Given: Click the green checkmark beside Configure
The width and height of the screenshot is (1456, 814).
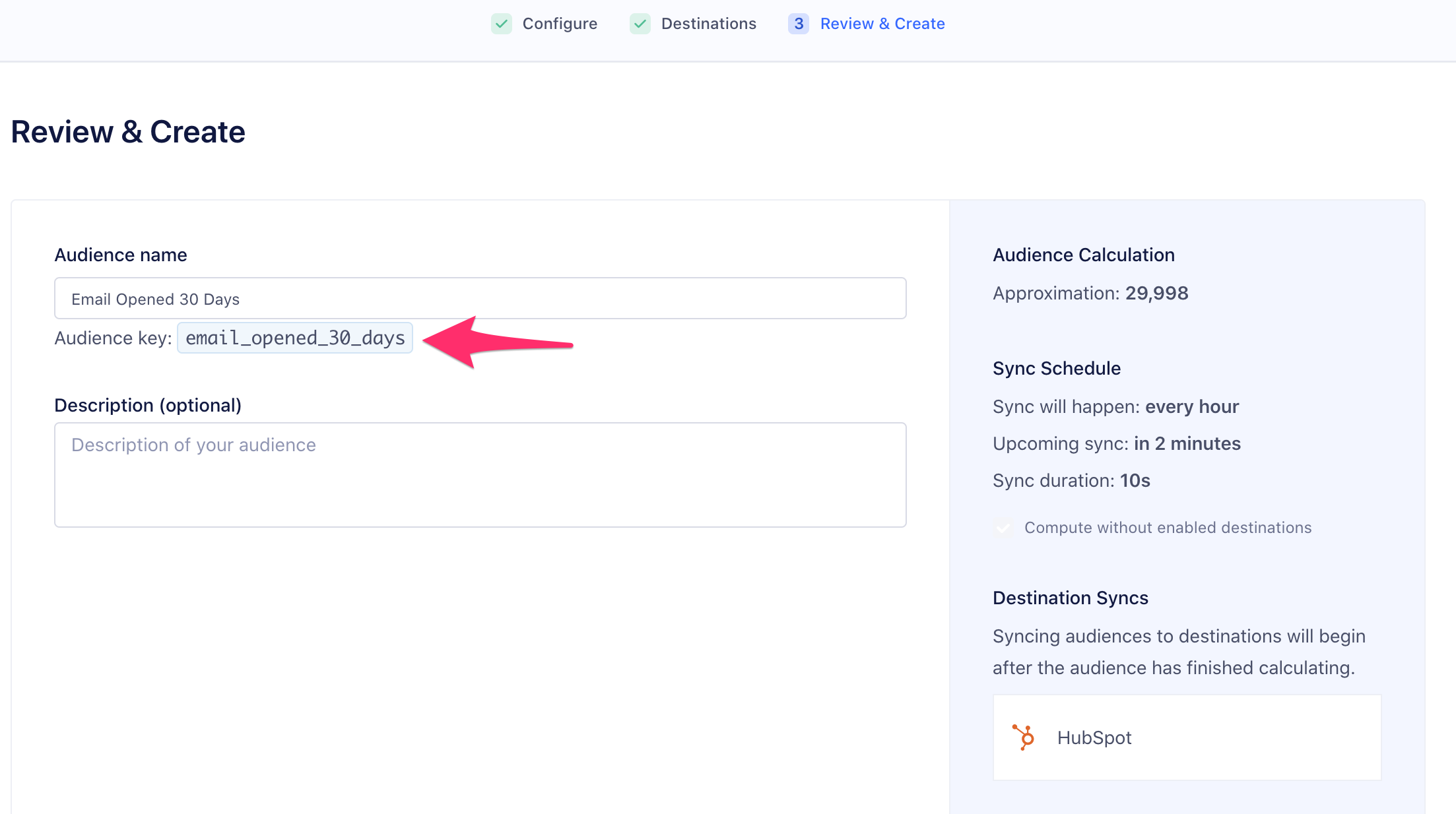Looking at the screenshot, I should coord(502,23).
